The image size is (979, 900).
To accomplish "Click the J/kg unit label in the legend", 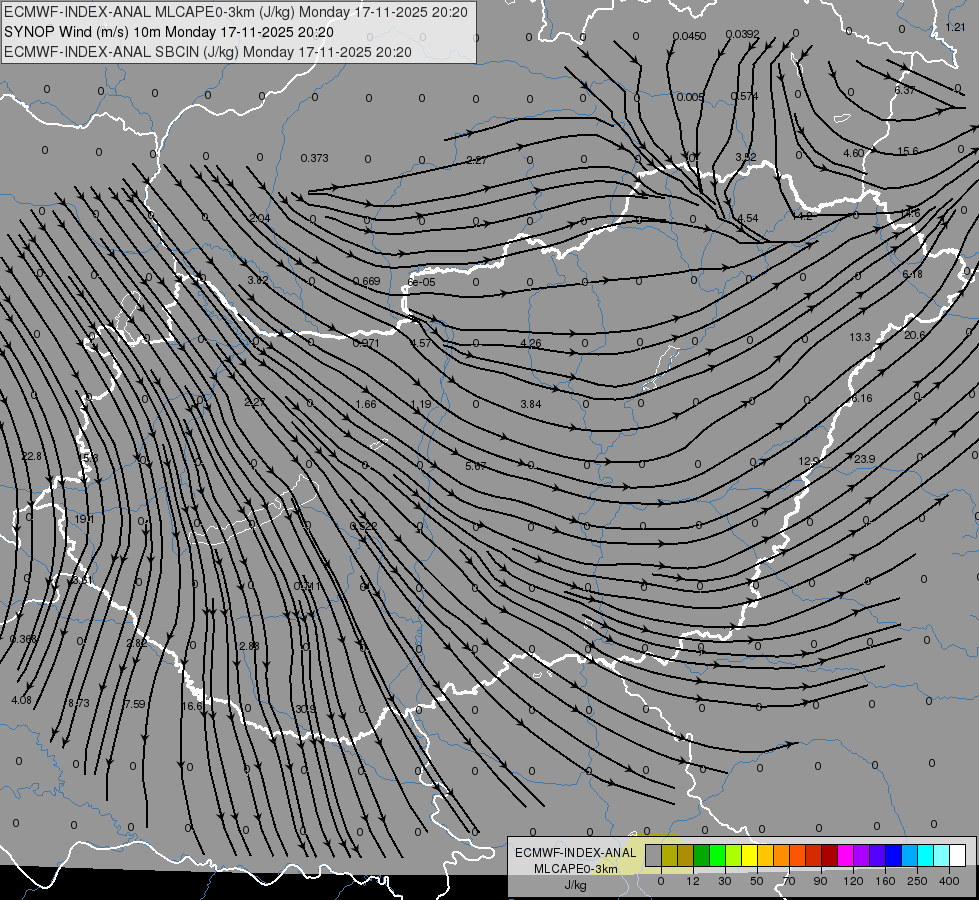I will click(x=575, y=885).
